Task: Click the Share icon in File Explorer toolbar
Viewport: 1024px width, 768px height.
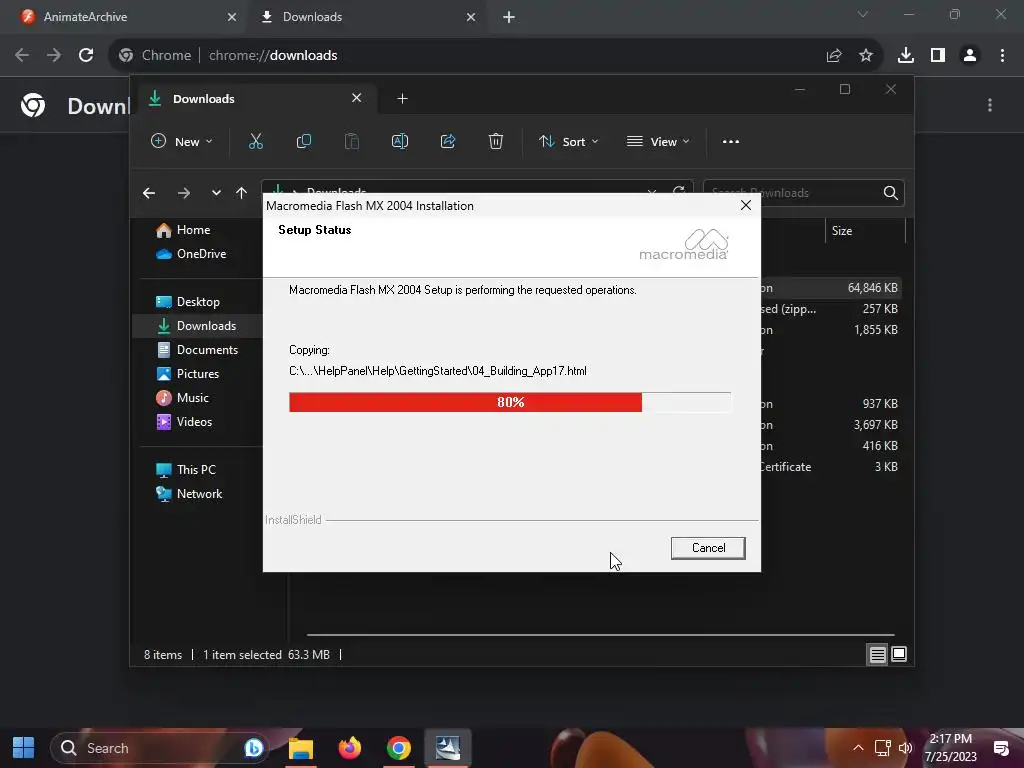Action: 448,142
